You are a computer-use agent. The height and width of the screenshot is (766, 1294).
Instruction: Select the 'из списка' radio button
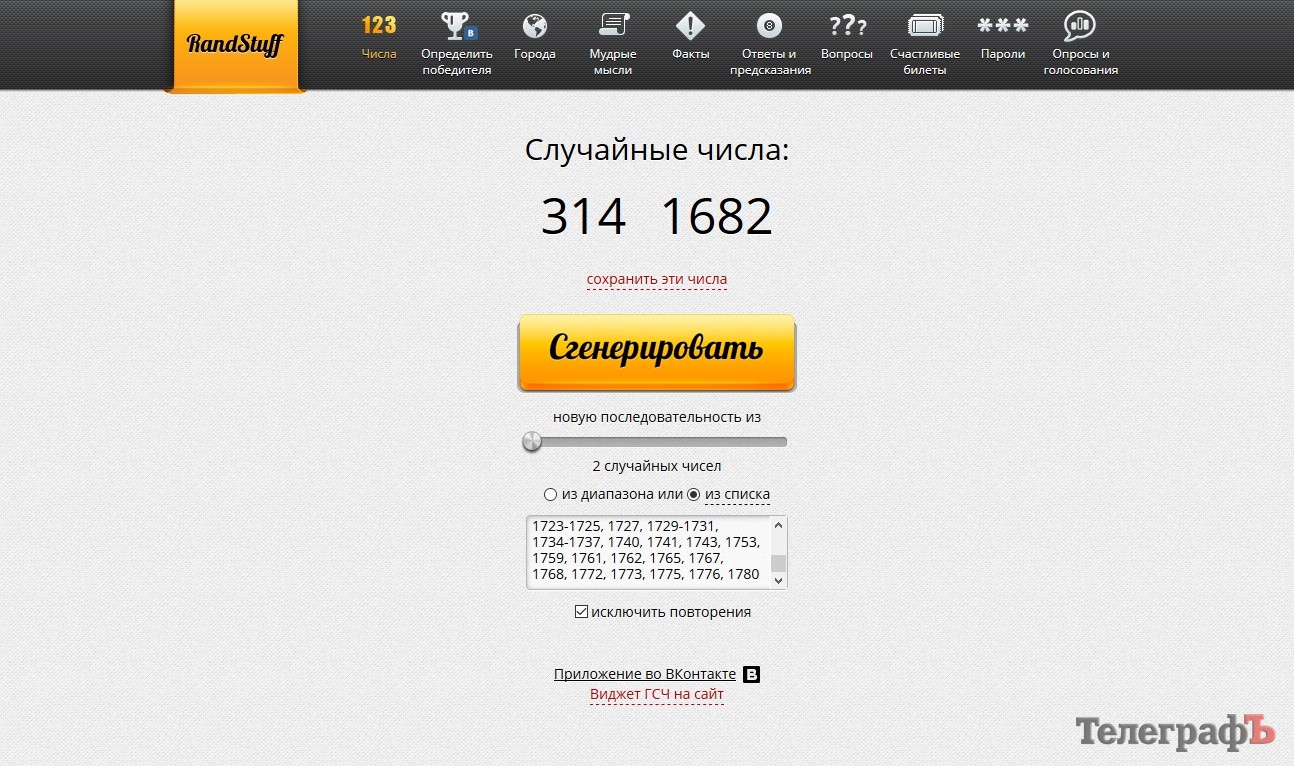694,494
